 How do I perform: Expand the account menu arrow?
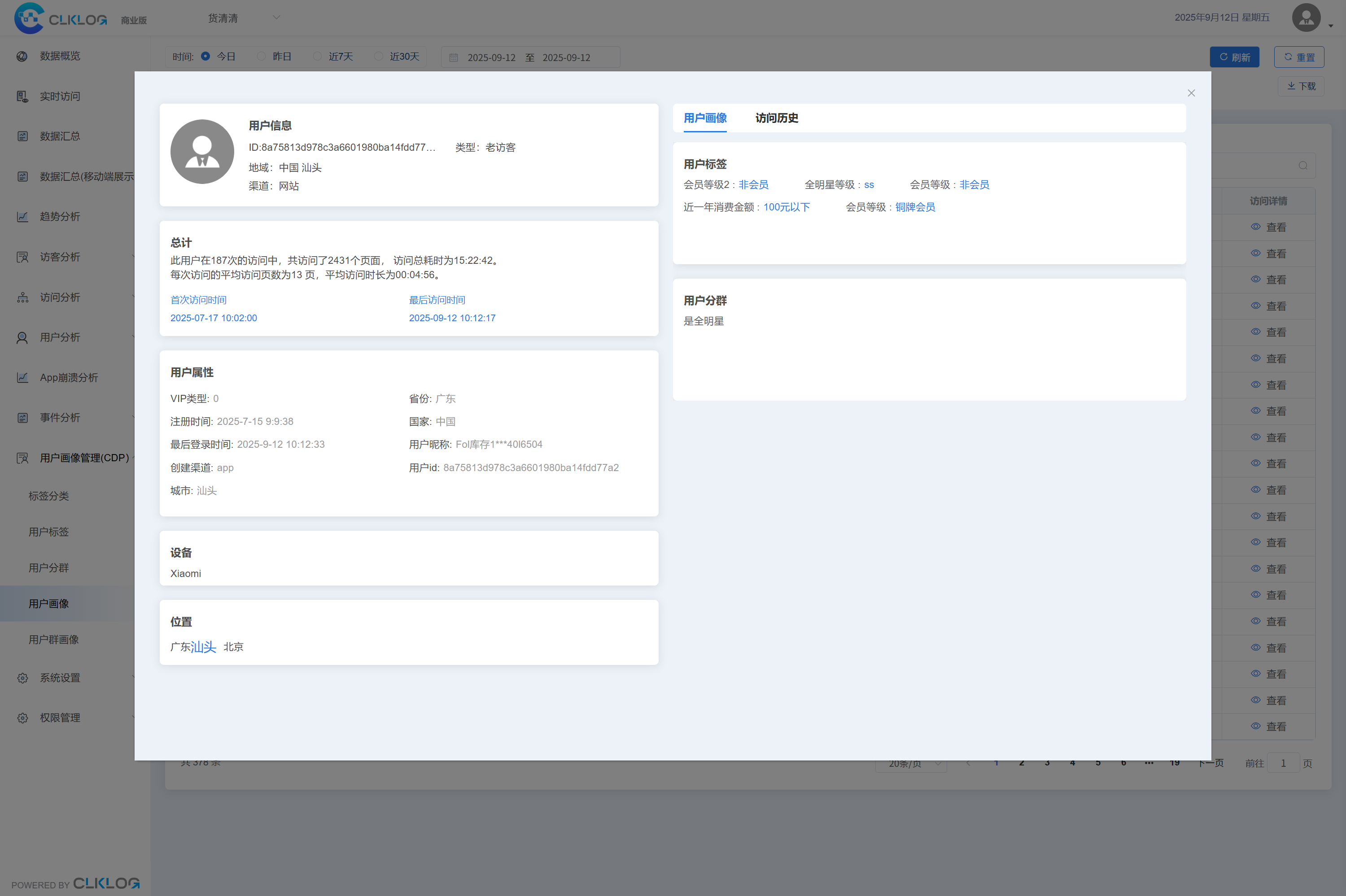[x=1331, y=26]
